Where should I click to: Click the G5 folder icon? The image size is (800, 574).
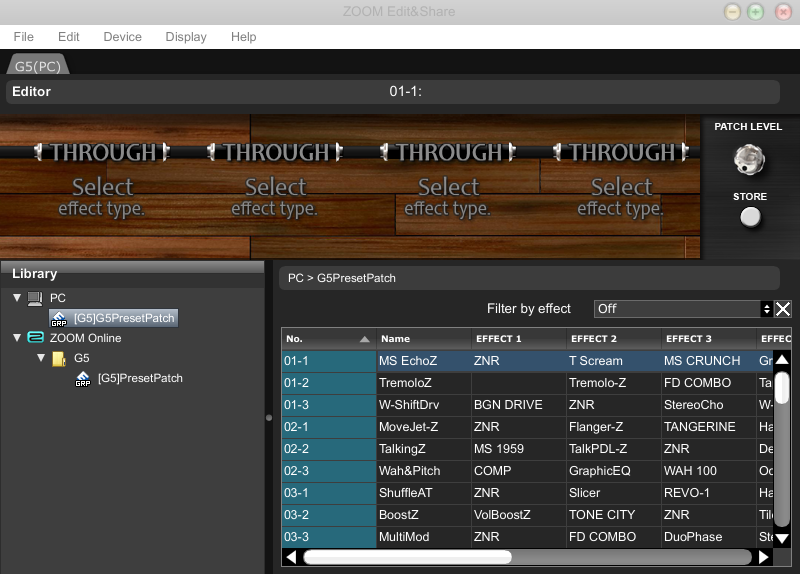click(59, 358)
